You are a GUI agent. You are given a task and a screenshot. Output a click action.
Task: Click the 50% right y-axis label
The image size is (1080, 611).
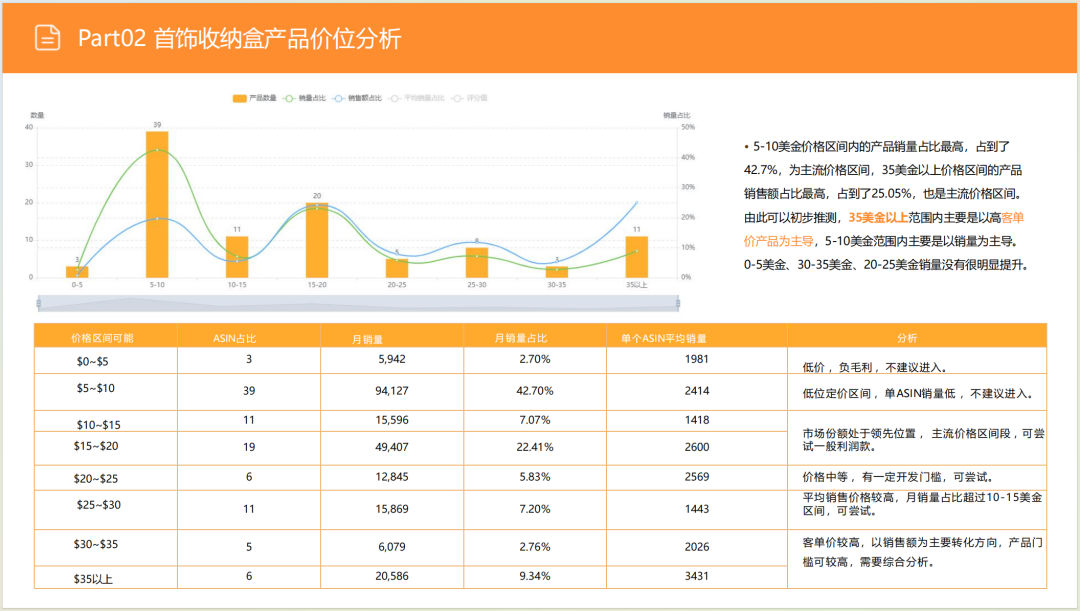pyautogui.click(x=687, y=127)
